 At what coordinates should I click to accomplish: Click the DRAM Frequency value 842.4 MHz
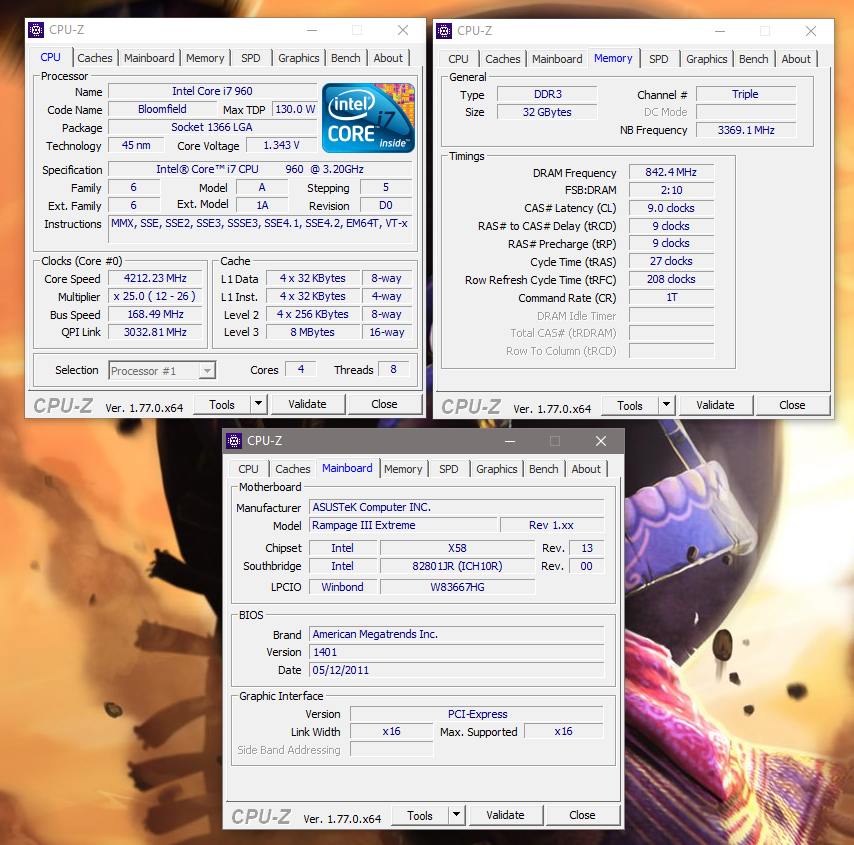click(x=671, y=172)
